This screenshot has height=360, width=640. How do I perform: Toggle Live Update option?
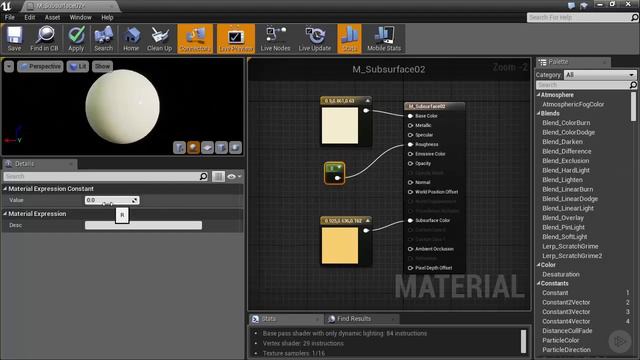[315, 38]
